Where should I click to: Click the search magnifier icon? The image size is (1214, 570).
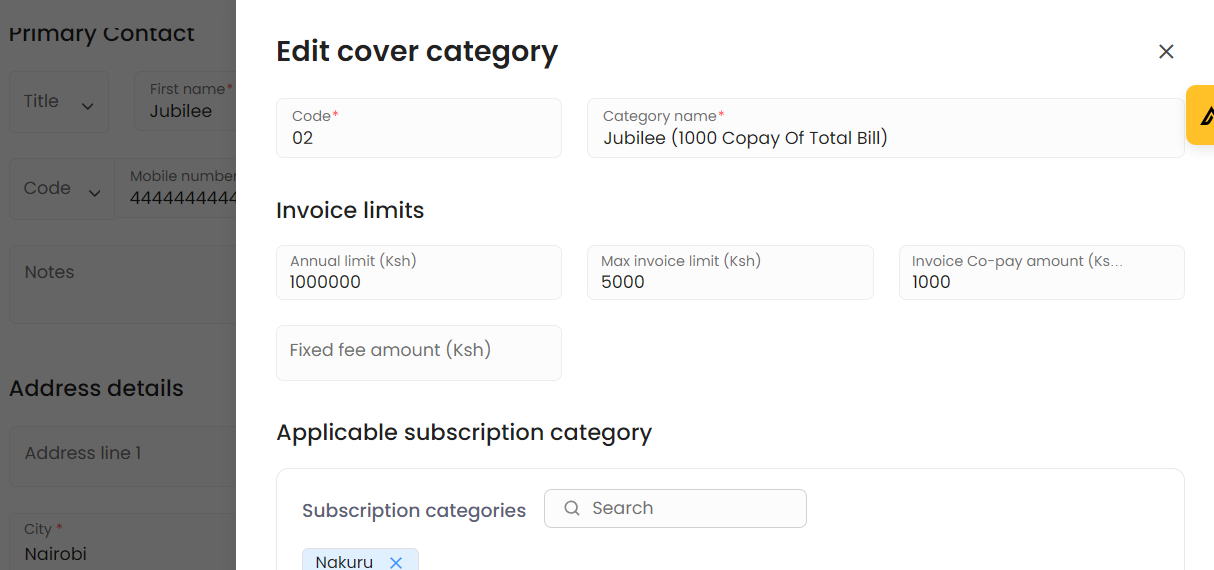pos(572,508)
